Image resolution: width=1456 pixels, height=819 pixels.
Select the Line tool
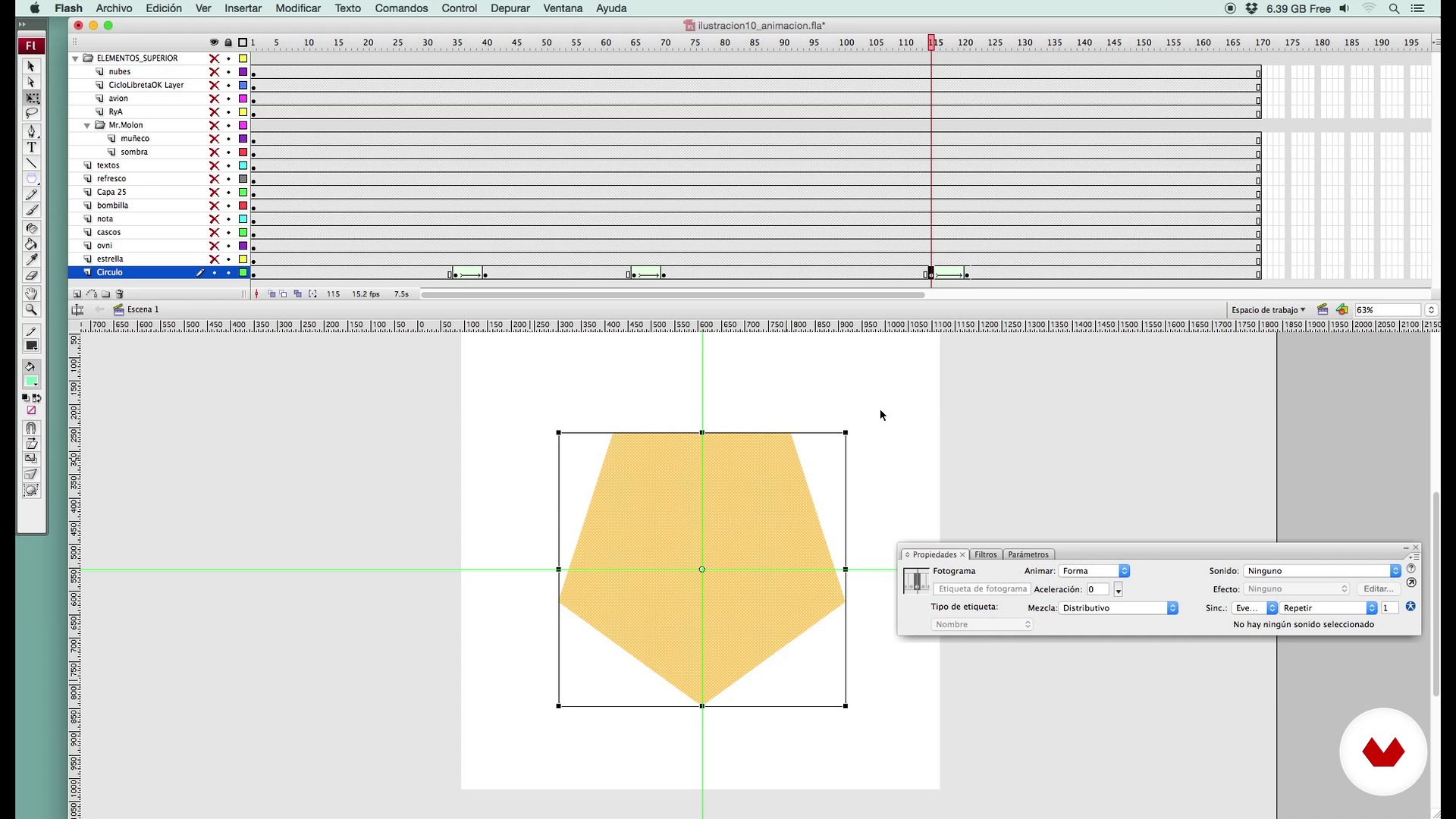[31, 163]
